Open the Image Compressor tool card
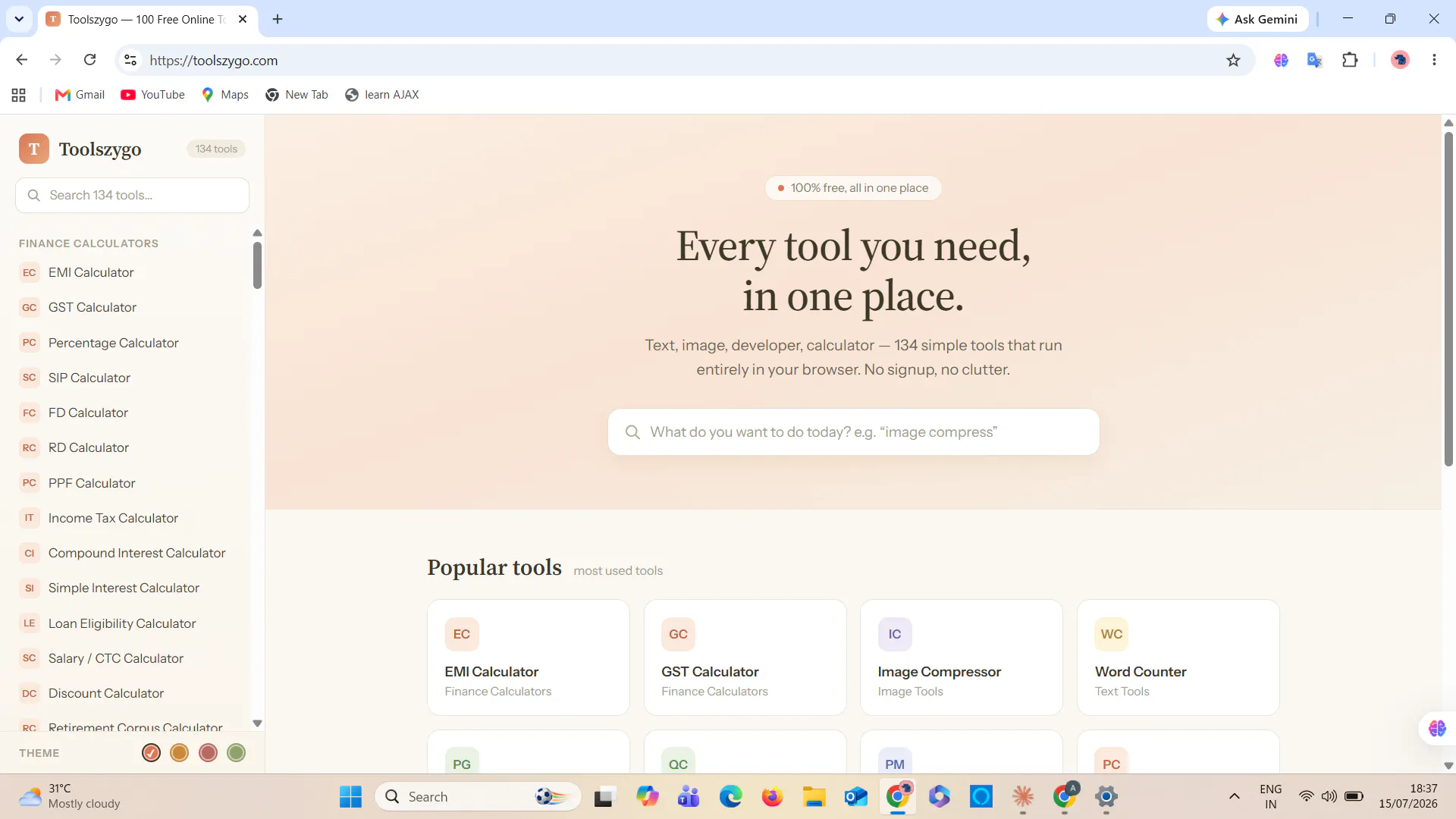Viewport: 1456px width, 819px height. [961, 657]
